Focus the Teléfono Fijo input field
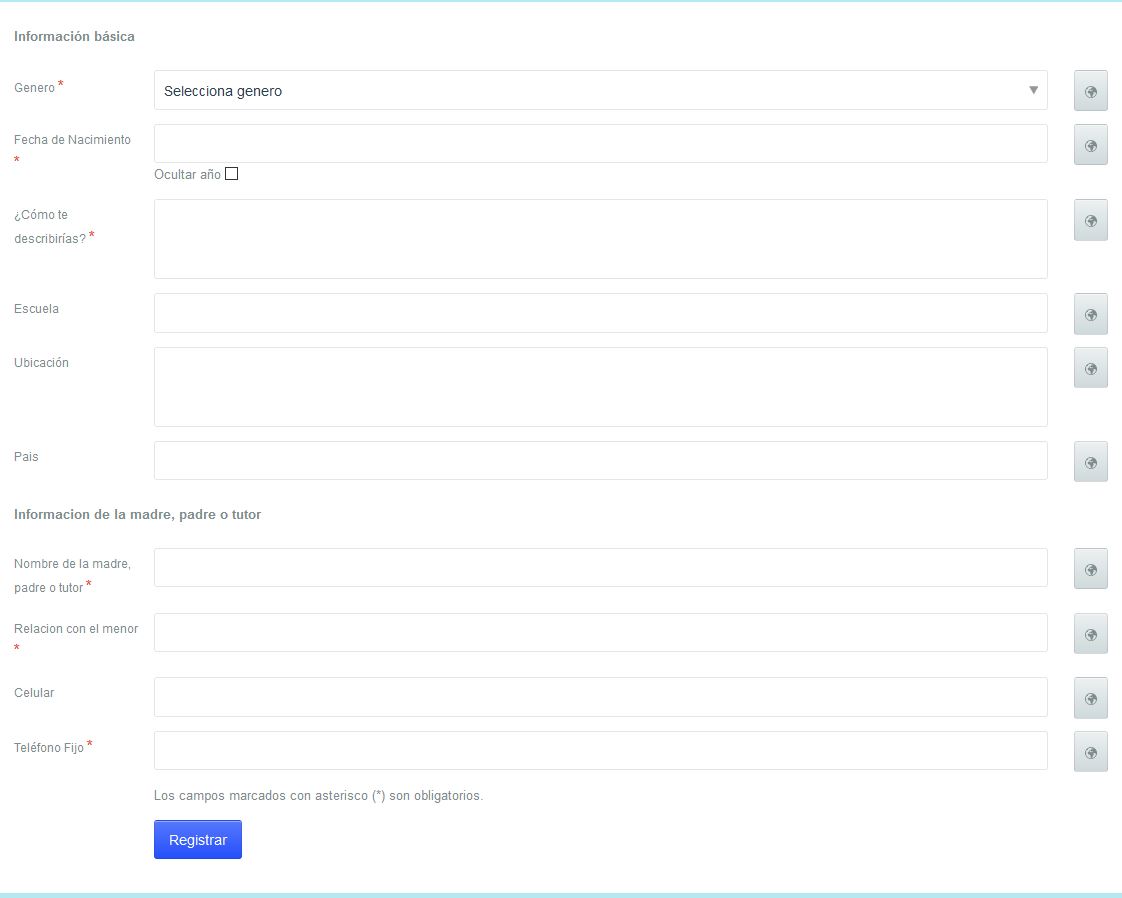The height and width of the screenshot is (898, 1122). click(x=600, y=751)
